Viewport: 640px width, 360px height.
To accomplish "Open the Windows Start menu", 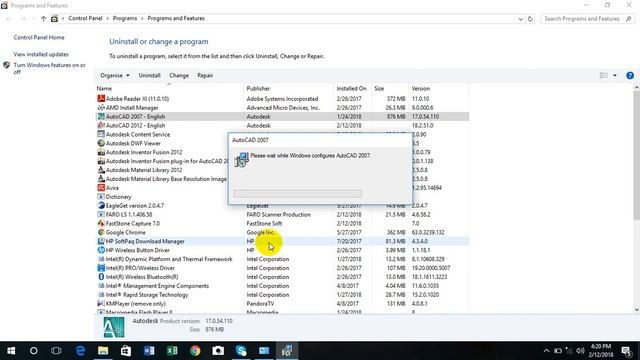I will (11, 351).
